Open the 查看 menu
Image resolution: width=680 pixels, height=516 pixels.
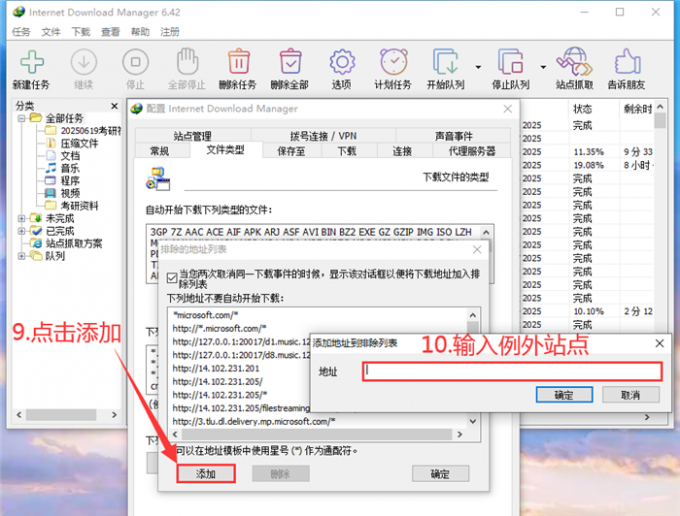coord(110,32)
